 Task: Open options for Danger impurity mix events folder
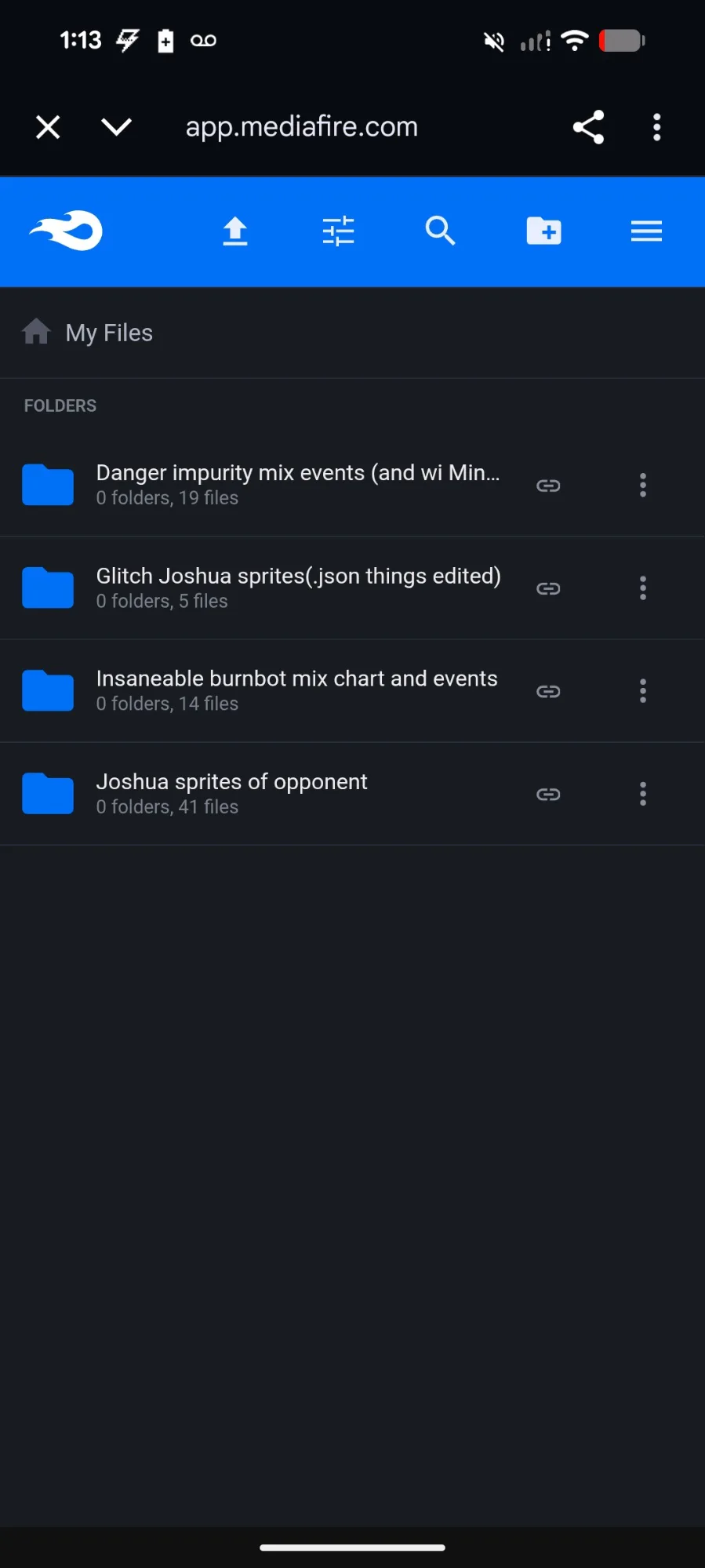[643, 486]
